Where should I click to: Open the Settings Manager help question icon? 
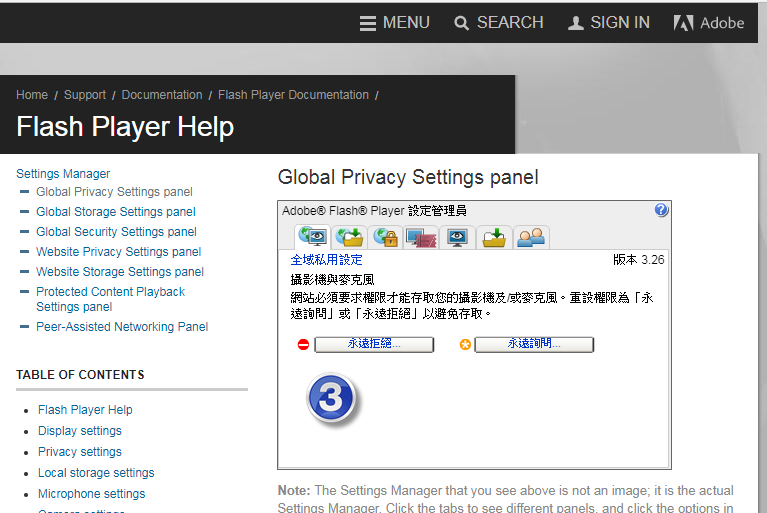[x=661, y=210]
